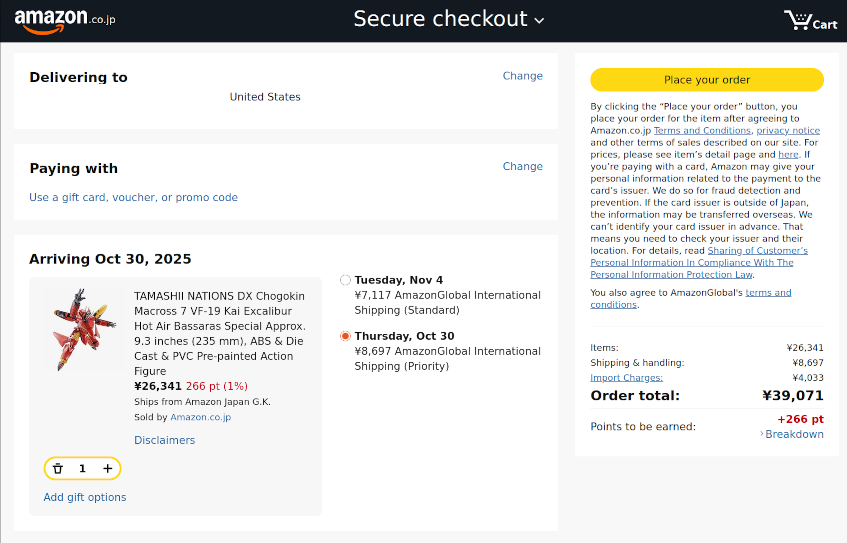847x543 pixels.
Task: Open the Sold by Amazon.co.jp seller link
Action: point(200,417)
